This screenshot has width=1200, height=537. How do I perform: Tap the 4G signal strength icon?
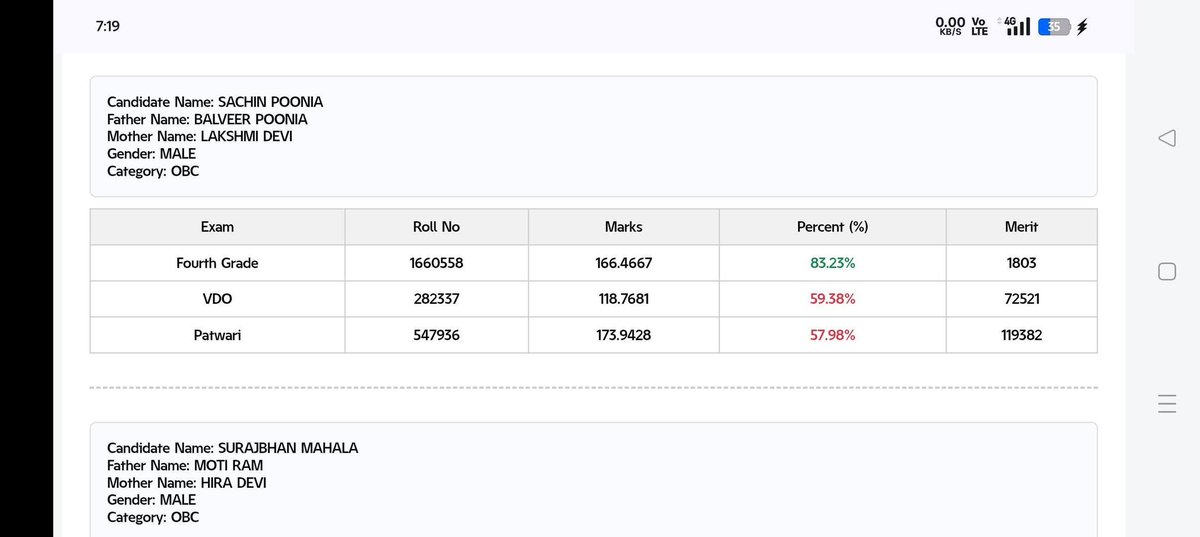click(x=1016, y=26)
